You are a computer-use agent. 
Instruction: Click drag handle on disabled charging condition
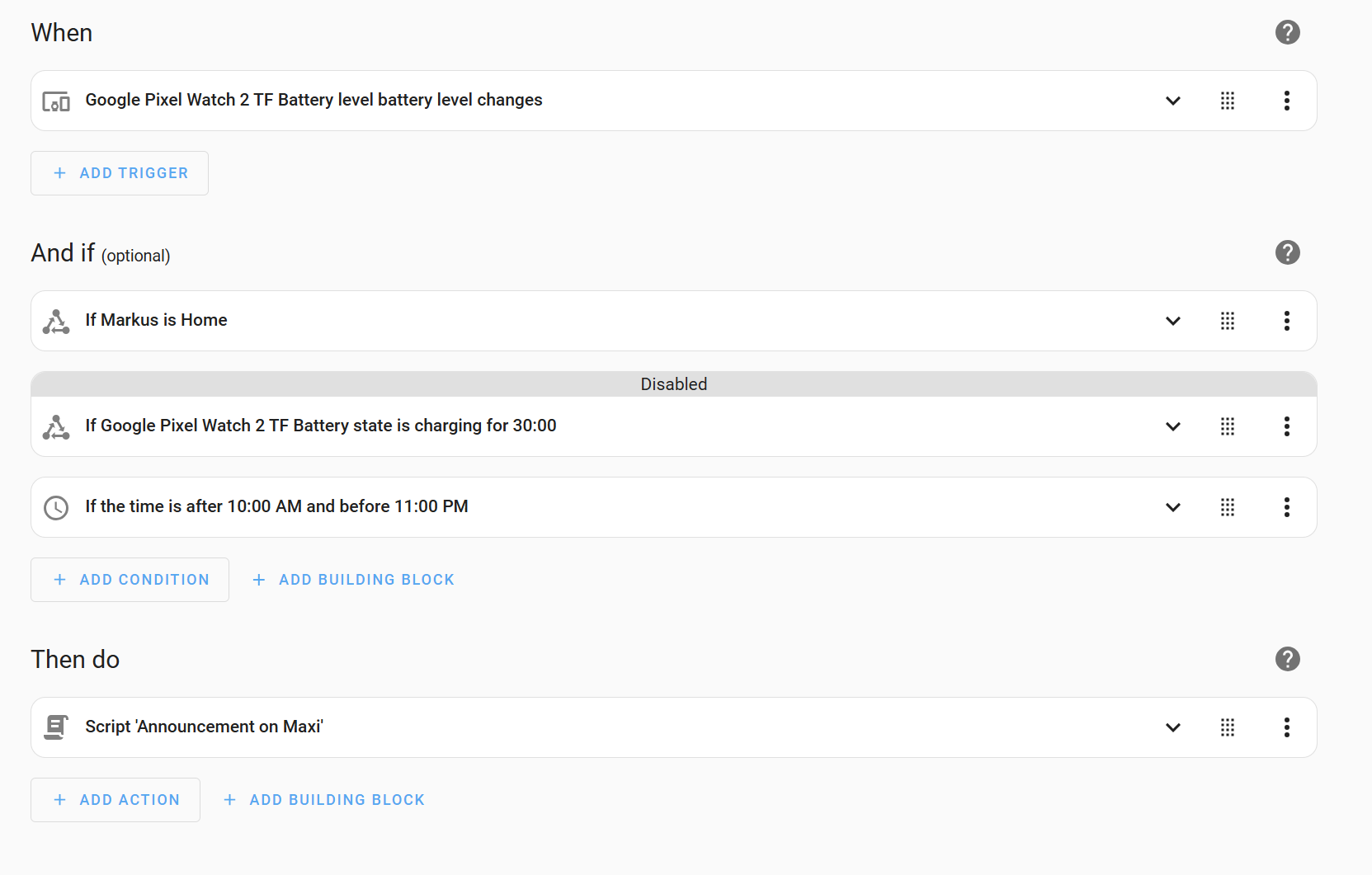coord(1228,426)
